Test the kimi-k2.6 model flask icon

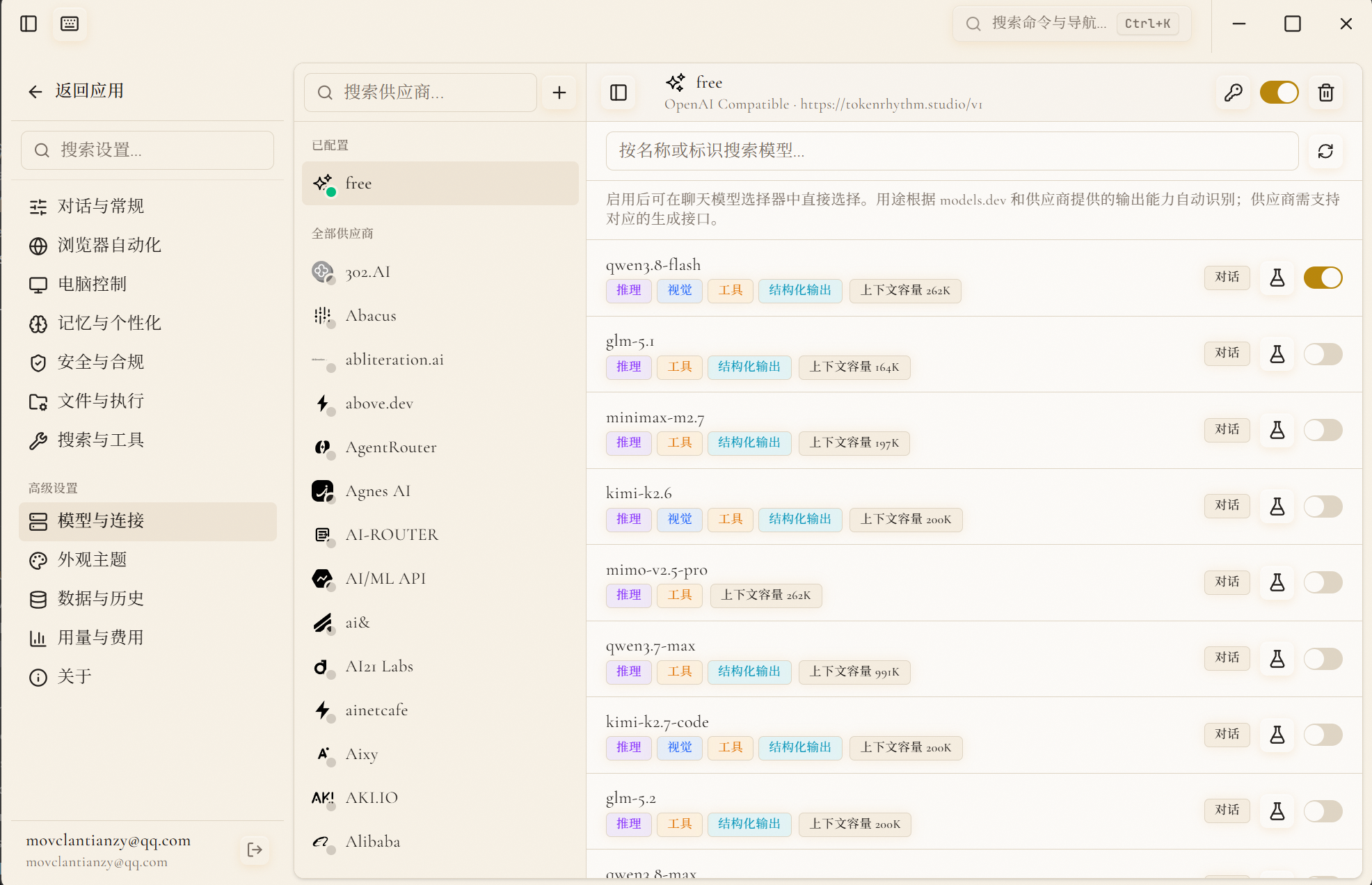coord(1277,506)
